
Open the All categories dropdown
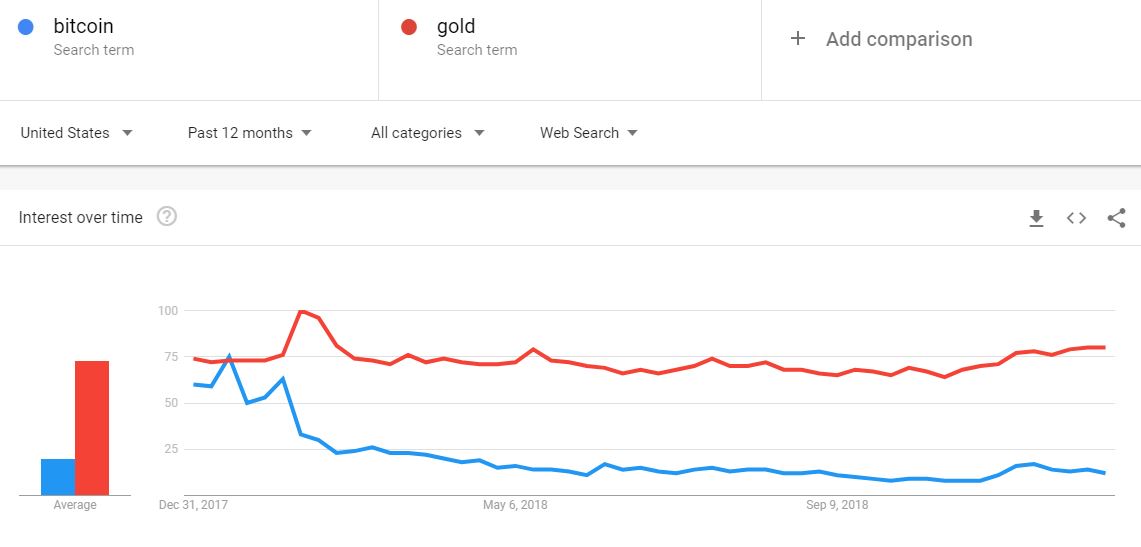(427, 133)
